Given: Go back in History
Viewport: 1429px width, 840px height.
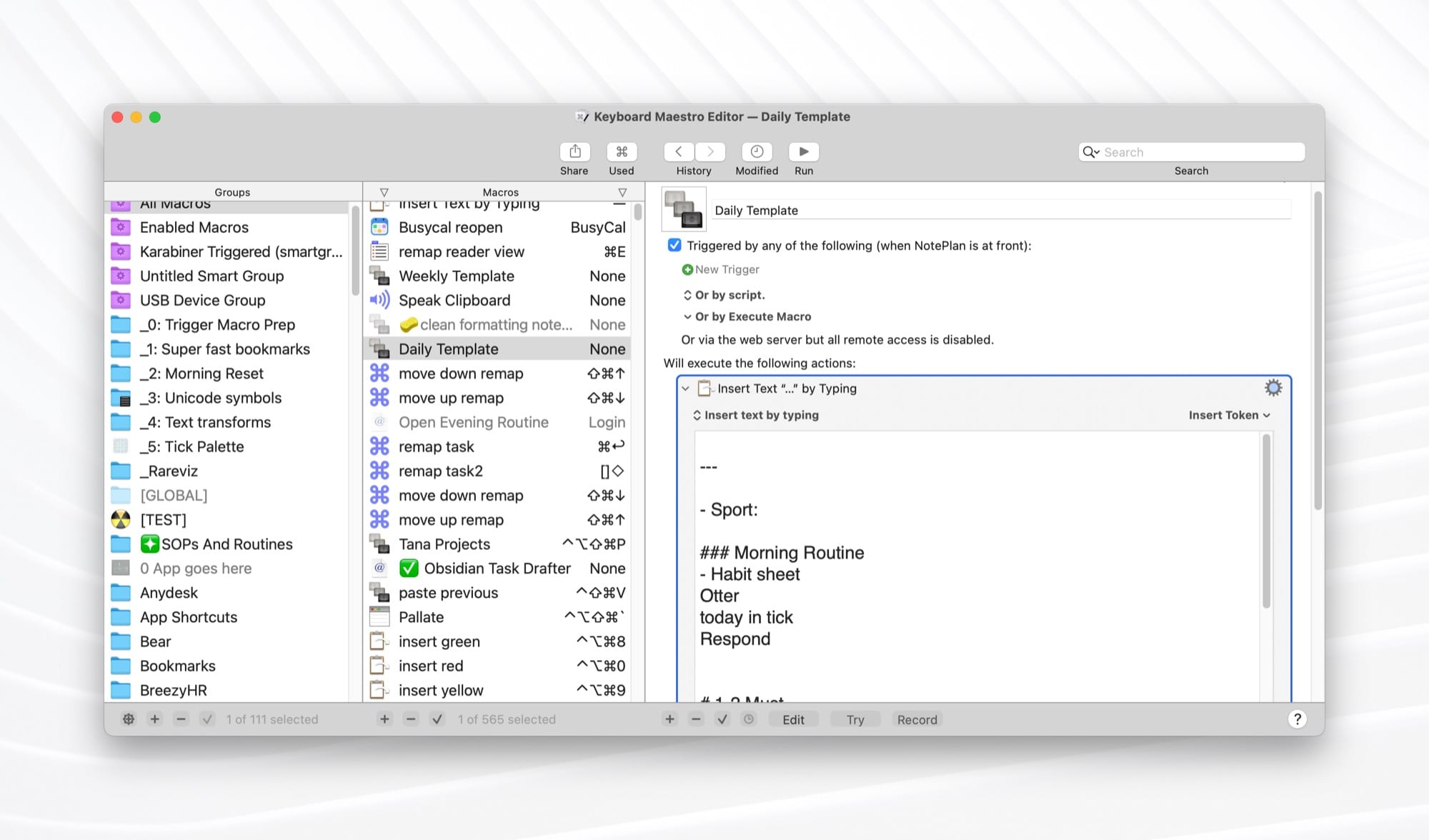Looking at the screenshot, I should point(679,151).
